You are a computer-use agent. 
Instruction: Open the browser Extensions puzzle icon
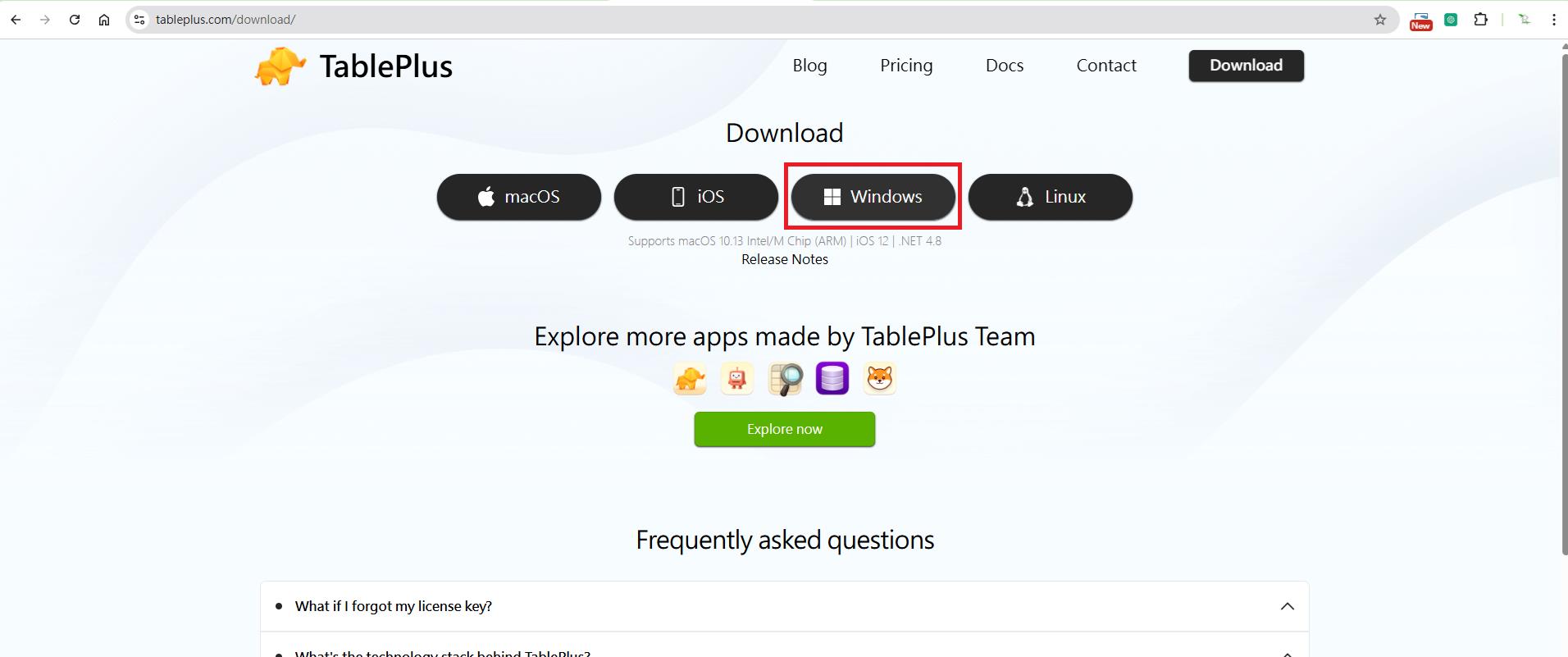coord(1480,20)
